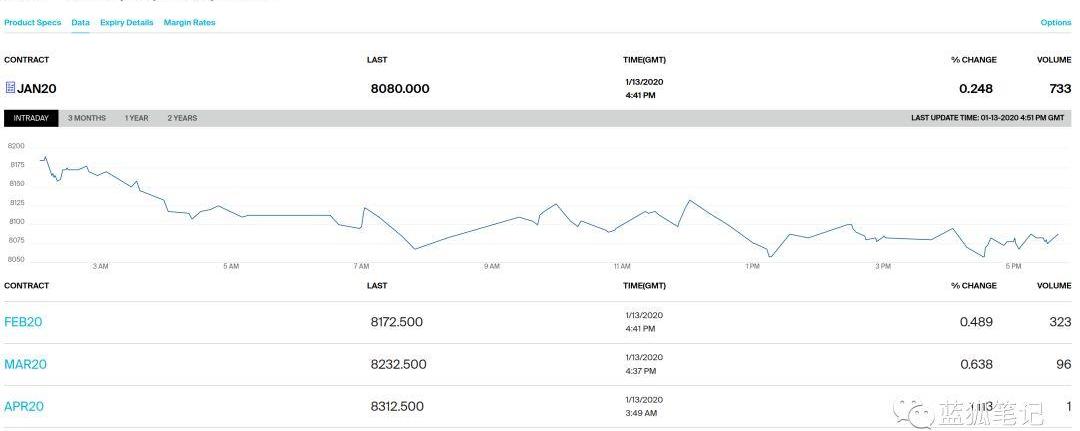Click the WeChat logo in the watermark
Screen dimensions: 1080x431
(914, 411)
